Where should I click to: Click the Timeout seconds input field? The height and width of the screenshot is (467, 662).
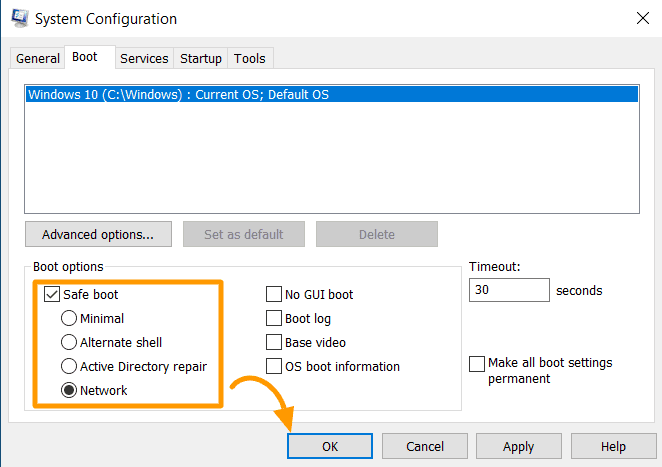509,290
